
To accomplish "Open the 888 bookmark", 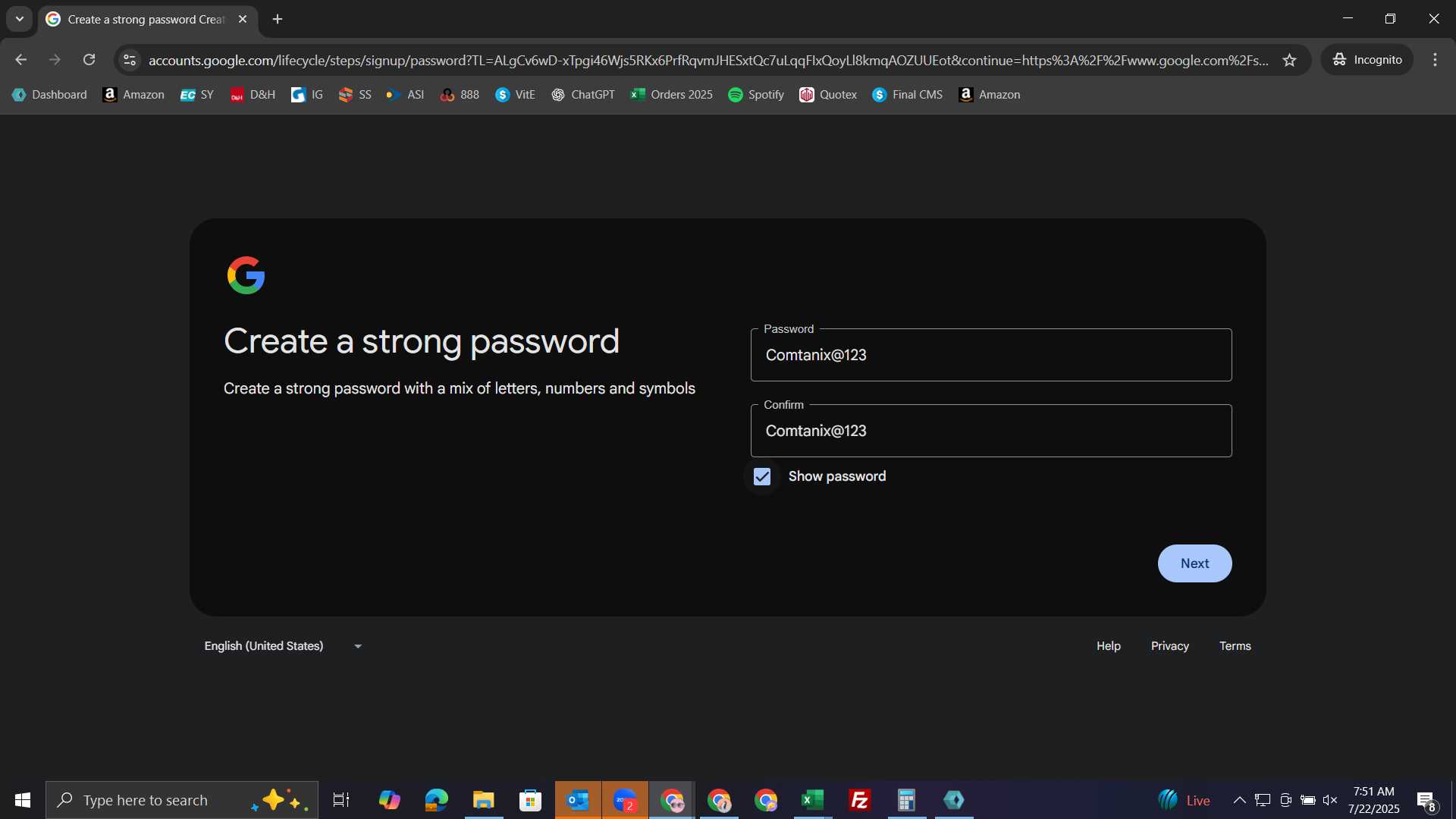I will pyautogui.click(x=460, y=95).
